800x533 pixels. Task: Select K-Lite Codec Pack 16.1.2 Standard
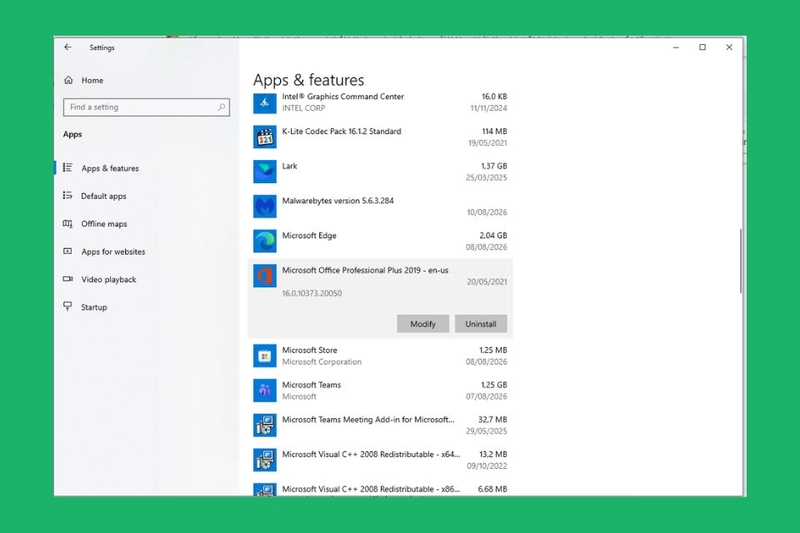click(x=380, y=137)
